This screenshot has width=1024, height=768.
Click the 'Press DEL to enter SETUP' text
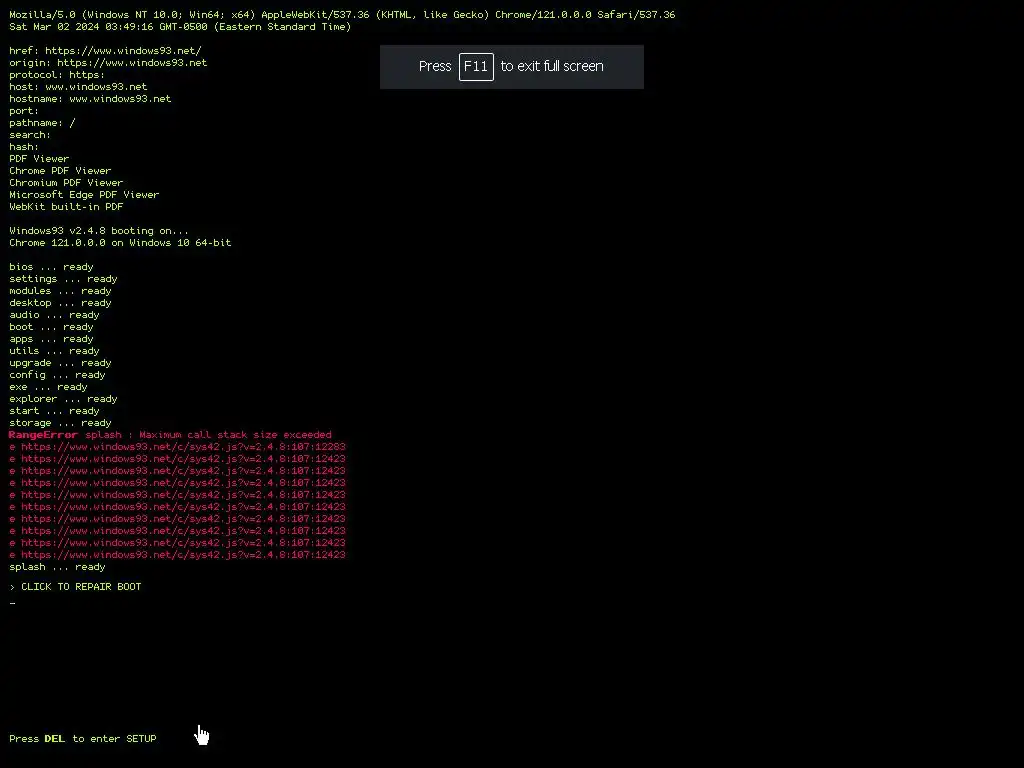[82, 739]
